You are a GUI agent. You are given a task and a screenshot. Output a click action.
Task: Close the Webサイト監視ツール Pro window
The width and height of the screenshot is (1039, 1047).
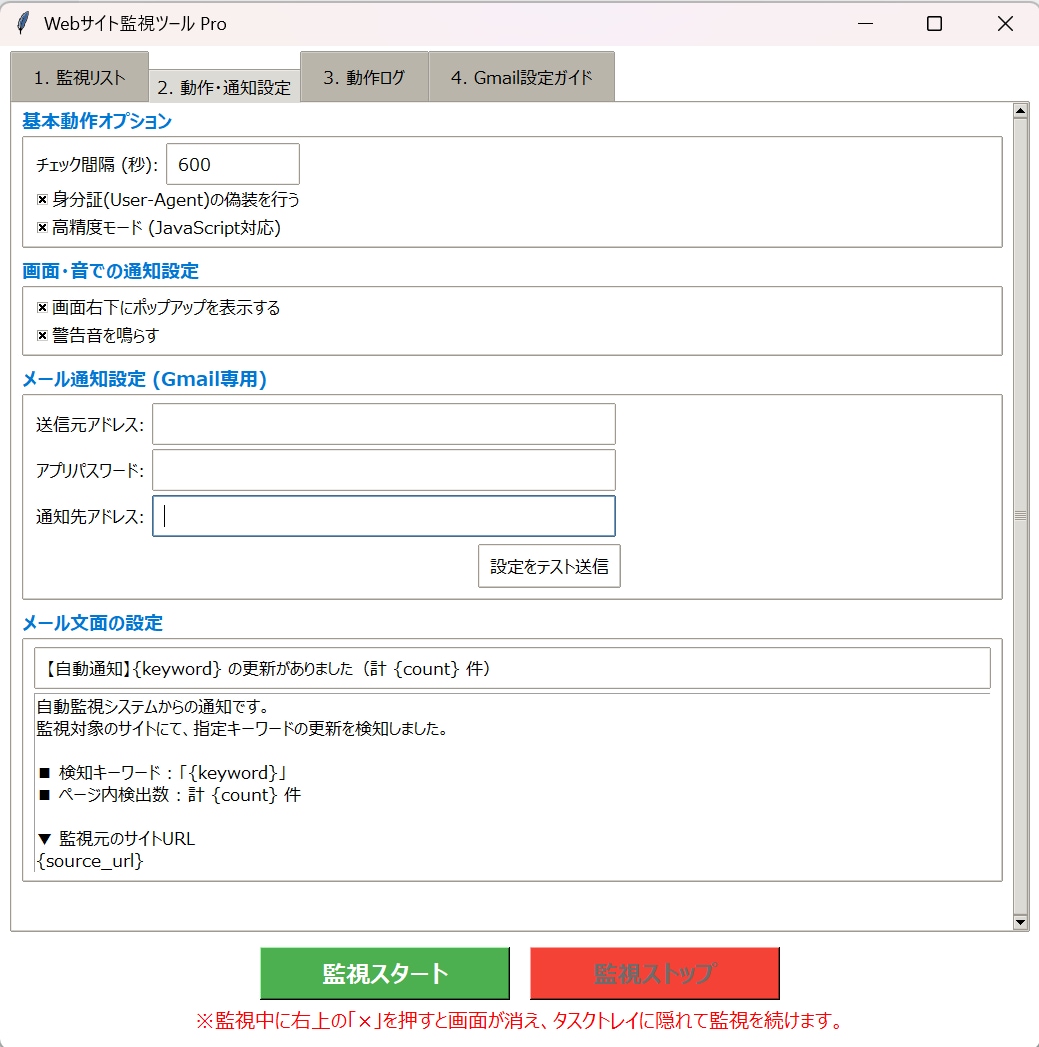coord(1005,23)
